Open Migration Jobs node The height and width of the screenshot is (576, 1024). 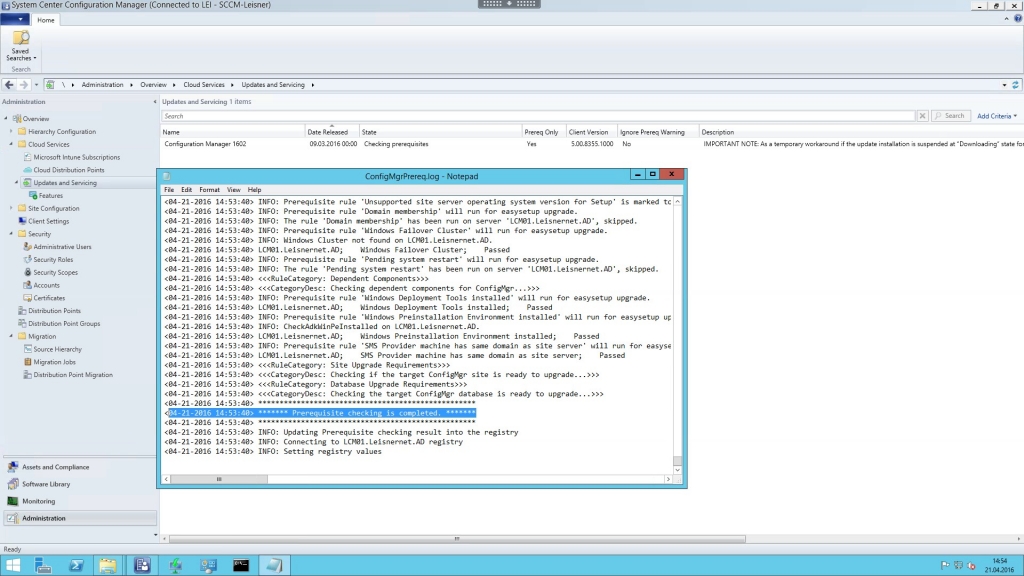click(x=54, y=362)
